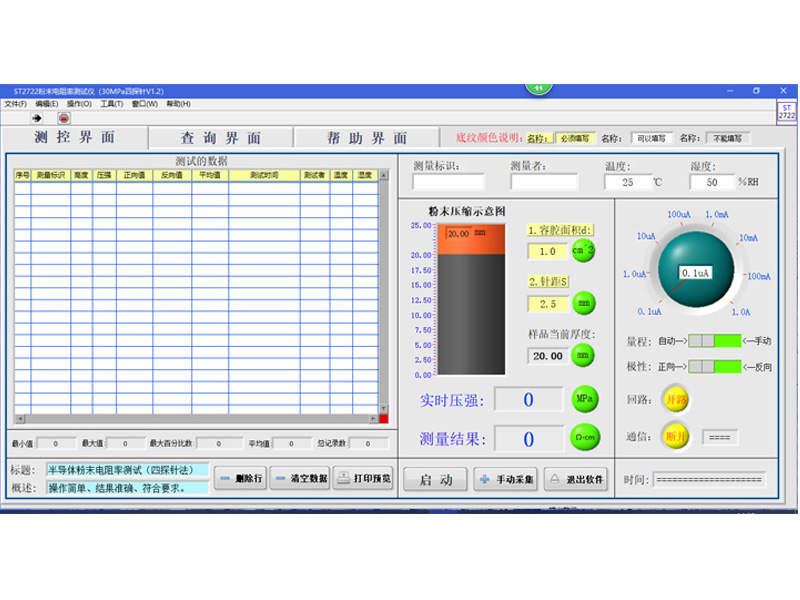This screenshot has width=800, height=600.
Task: Open the 编辑(E) menu
Action: coord(46,104)
